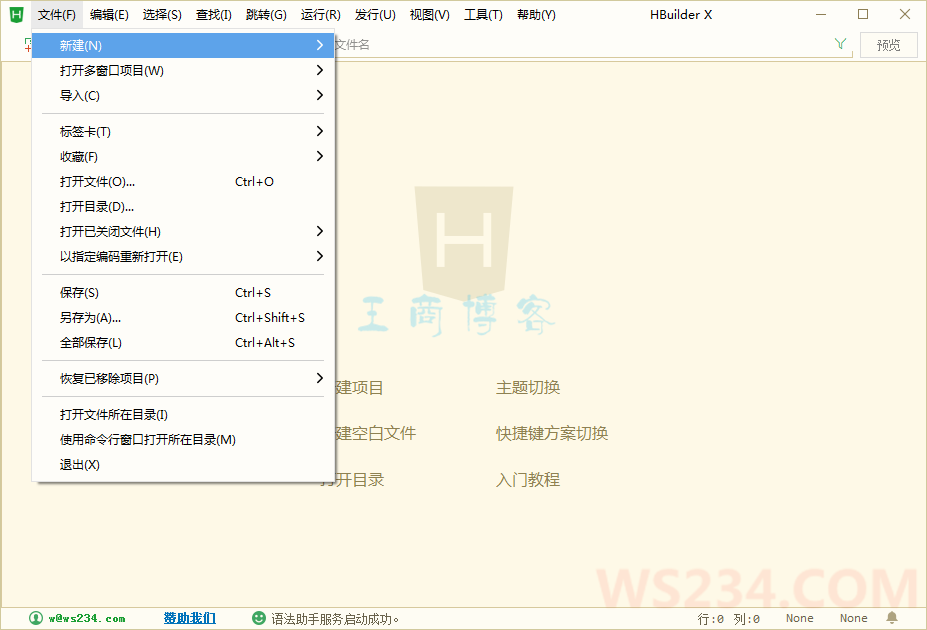Click the None indicator beside the bell
The image size is (927, 630).
(854, 618)
